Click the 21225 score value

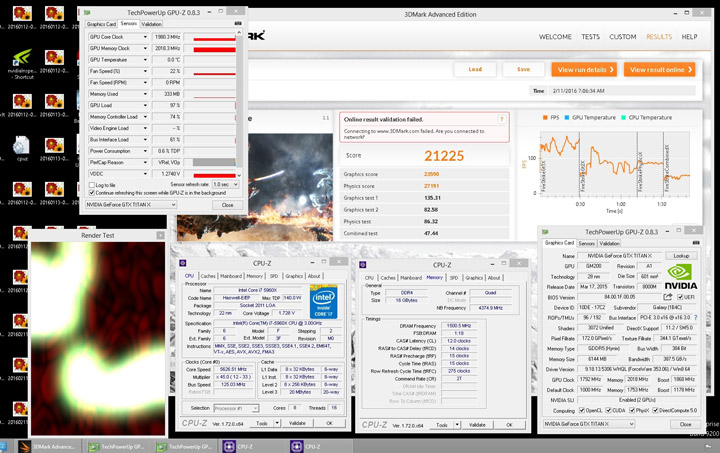[444, 156]
